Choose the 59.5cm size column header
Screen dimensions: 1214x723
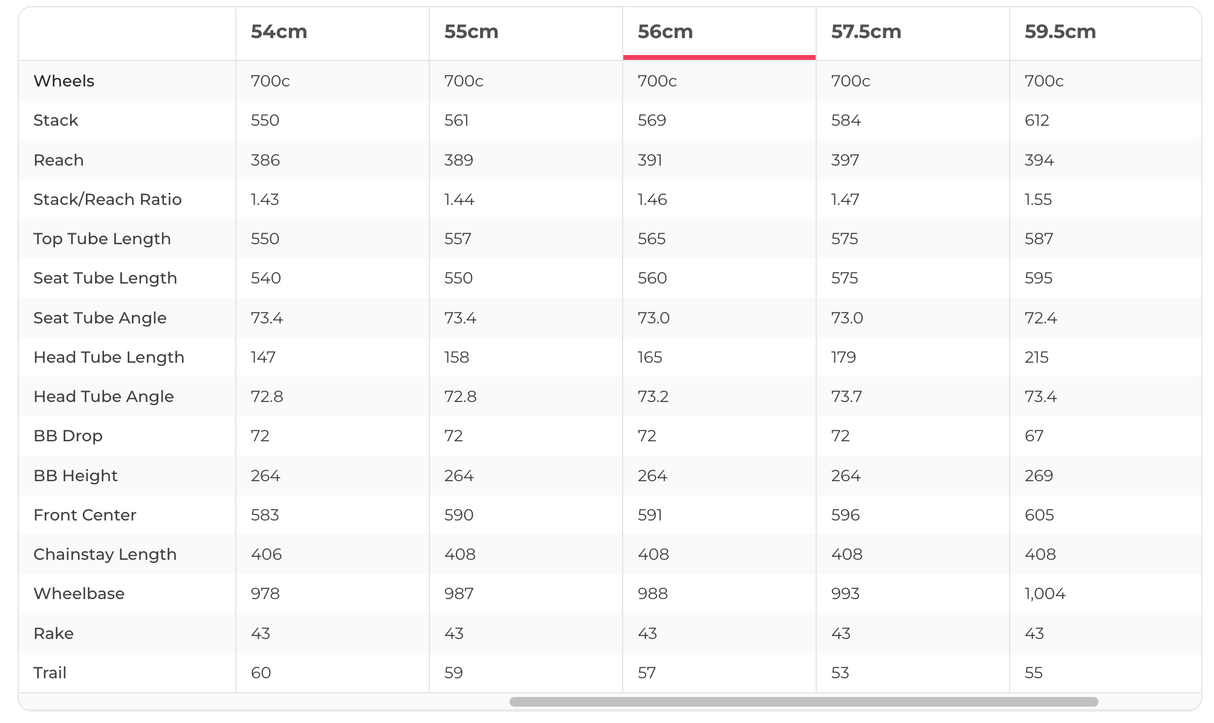pyautogui.click(x=1060, y=32)
